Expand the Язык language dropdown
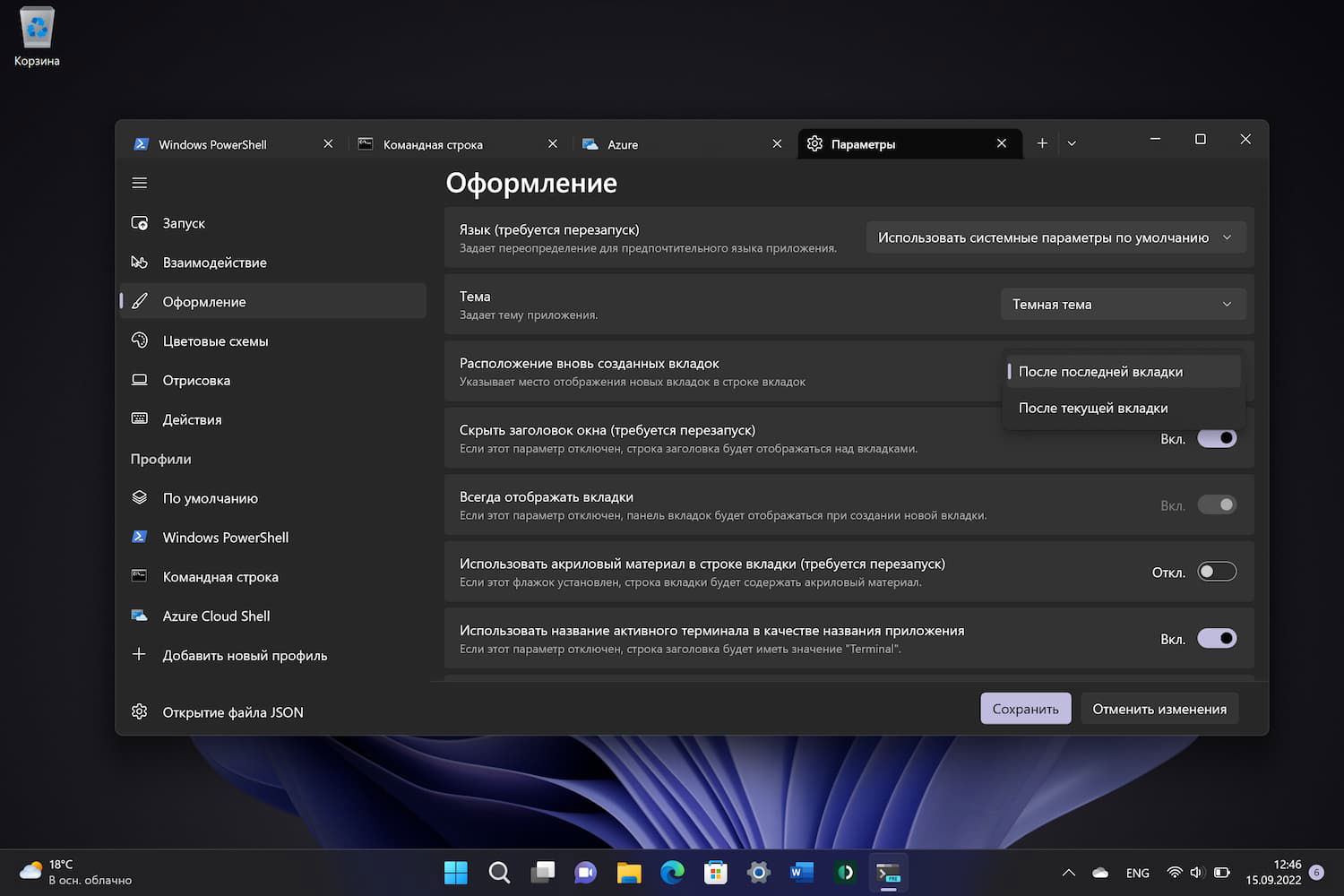Viewport: 1344px width, 896px height. (x=1055, y=237)
